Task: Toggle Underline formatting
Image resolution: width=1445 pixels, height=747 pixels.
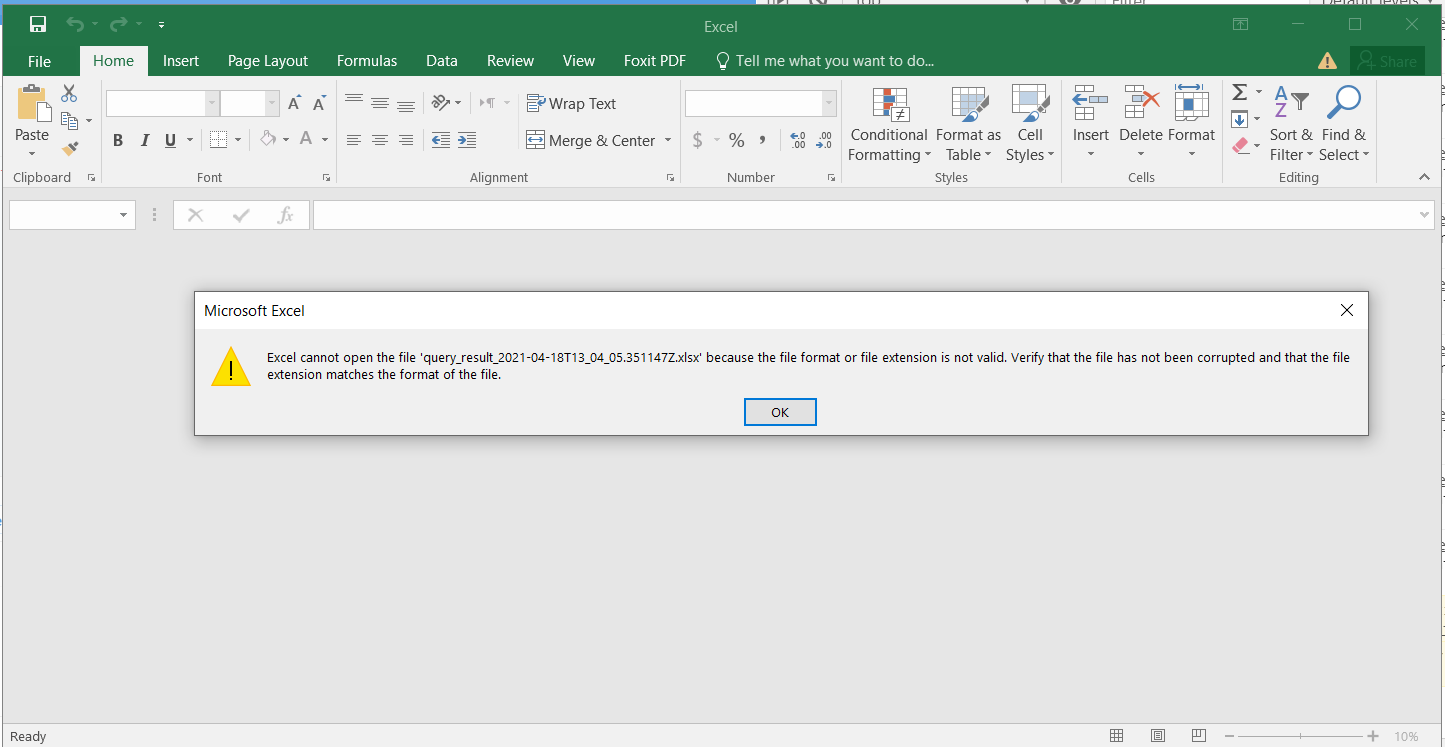Action: click(168, 140)
